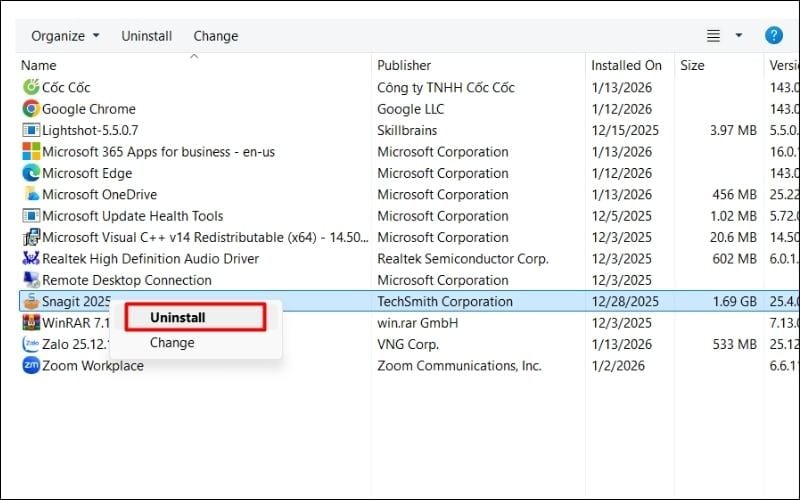Click the Cốc Cốc browser icon
The width and height of the screenshot is (800, 500).
[x=31, y=87]
